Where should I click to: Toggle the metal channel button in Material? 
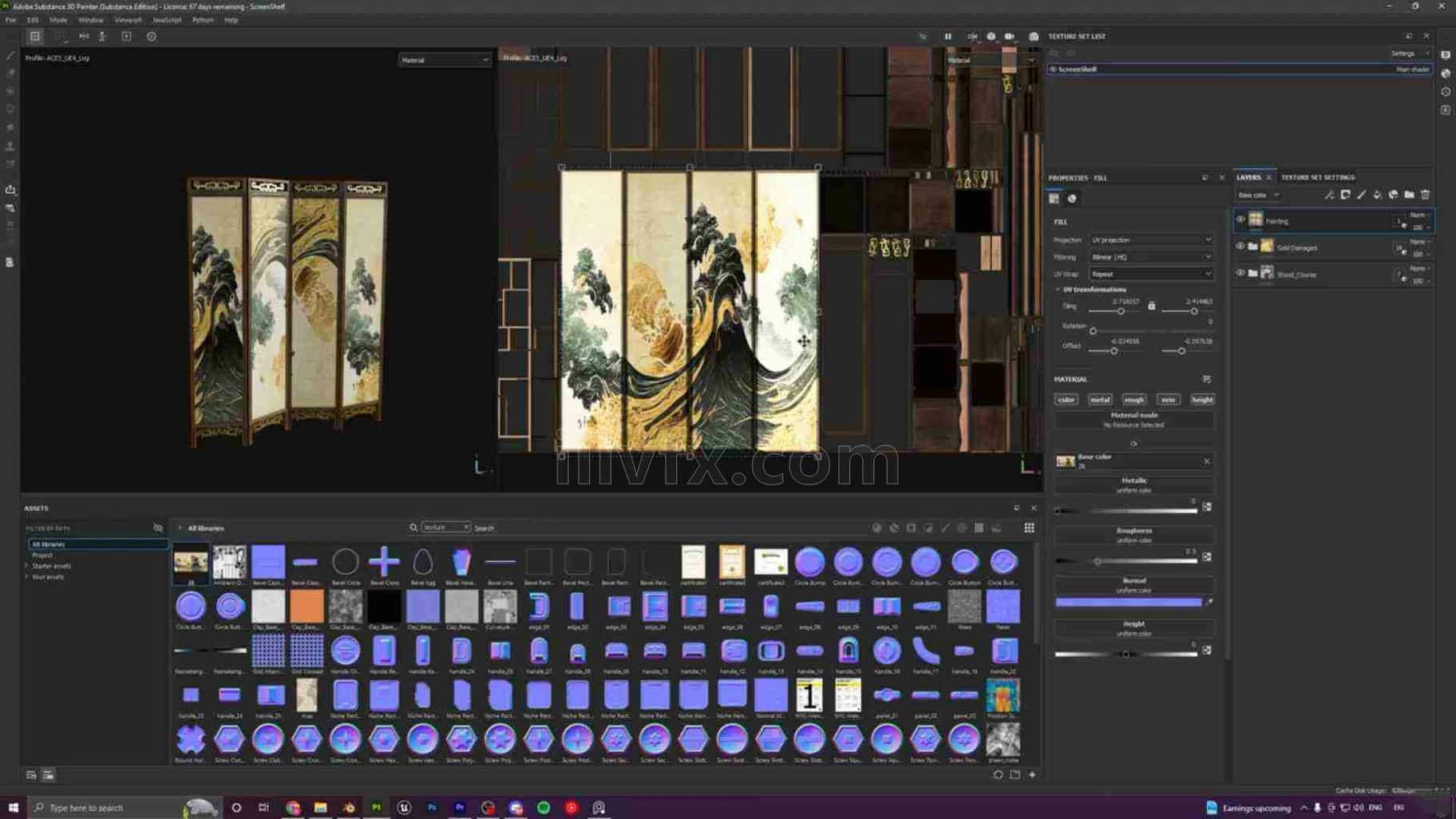pos(1100,400)
